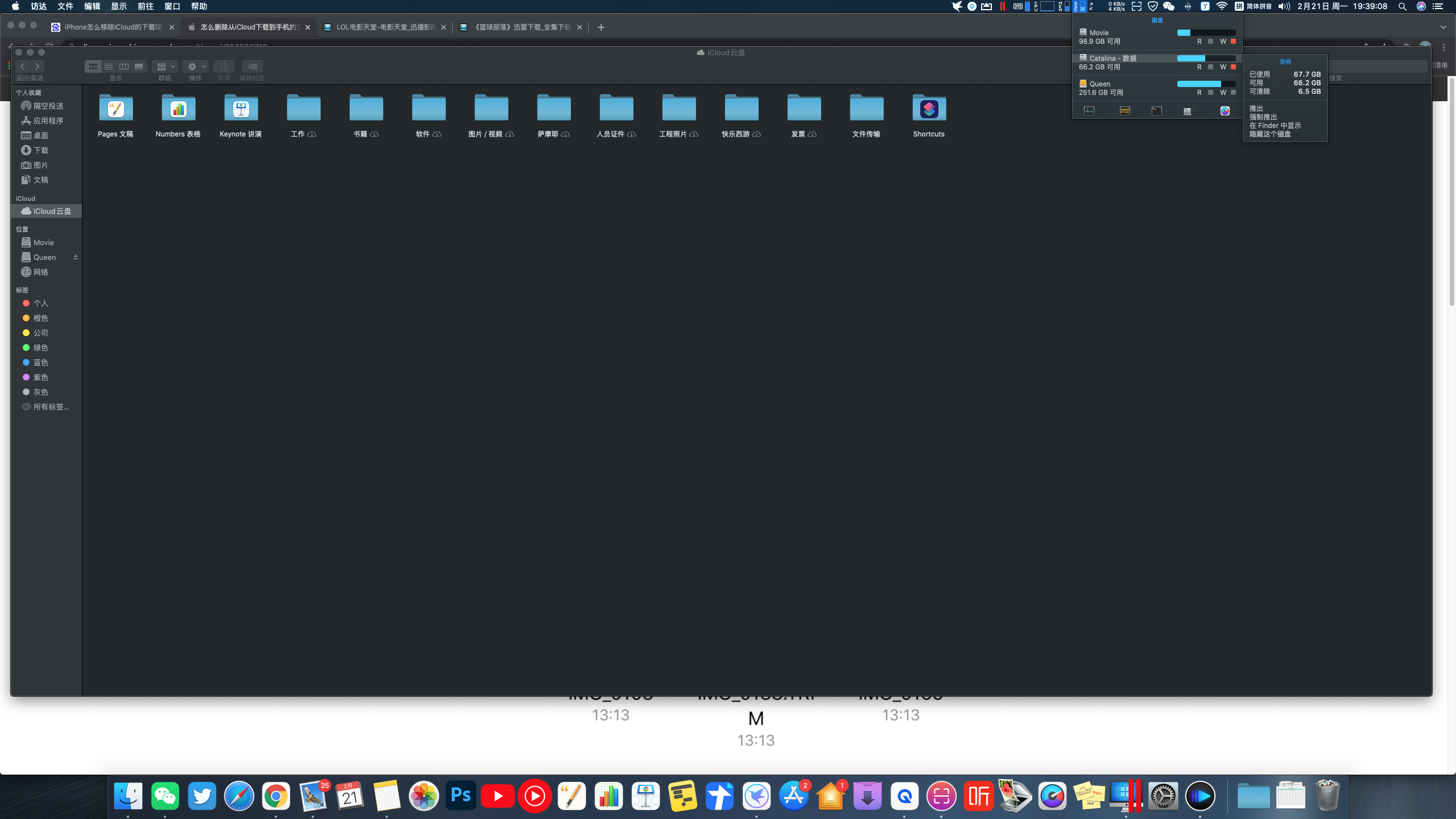
Task: Click the Edit Tags toolbar button
Action: [x=252, y=67]
